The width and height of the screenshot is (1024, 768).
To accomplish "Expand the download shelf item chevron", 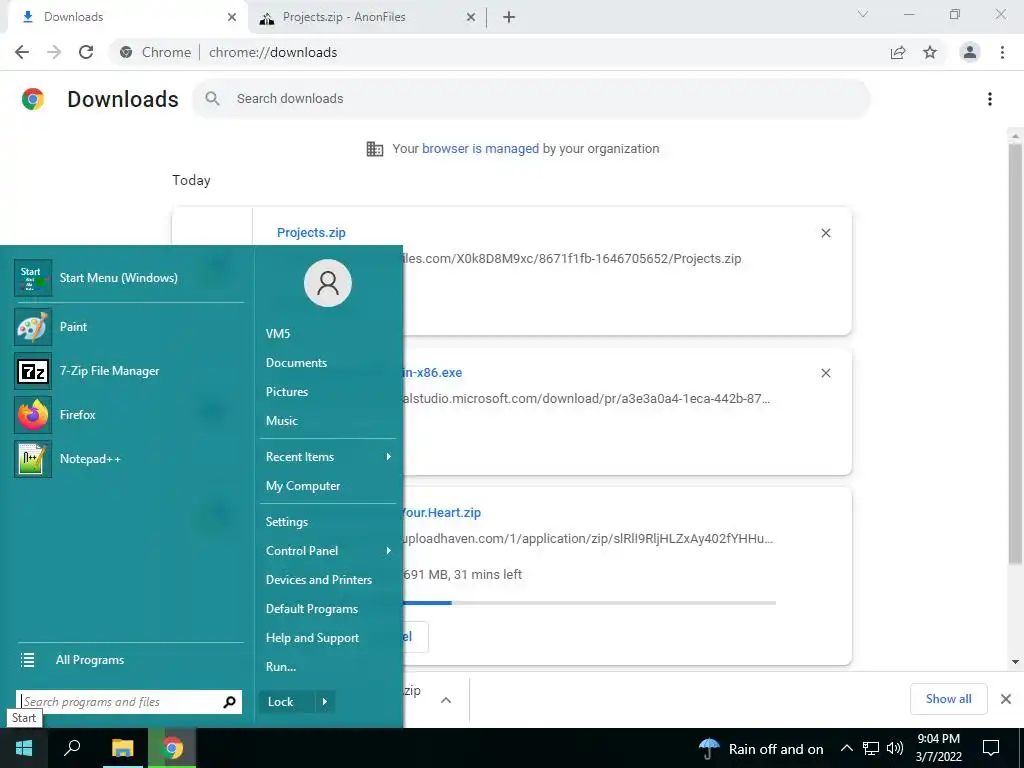I will [x=446, y=700].
